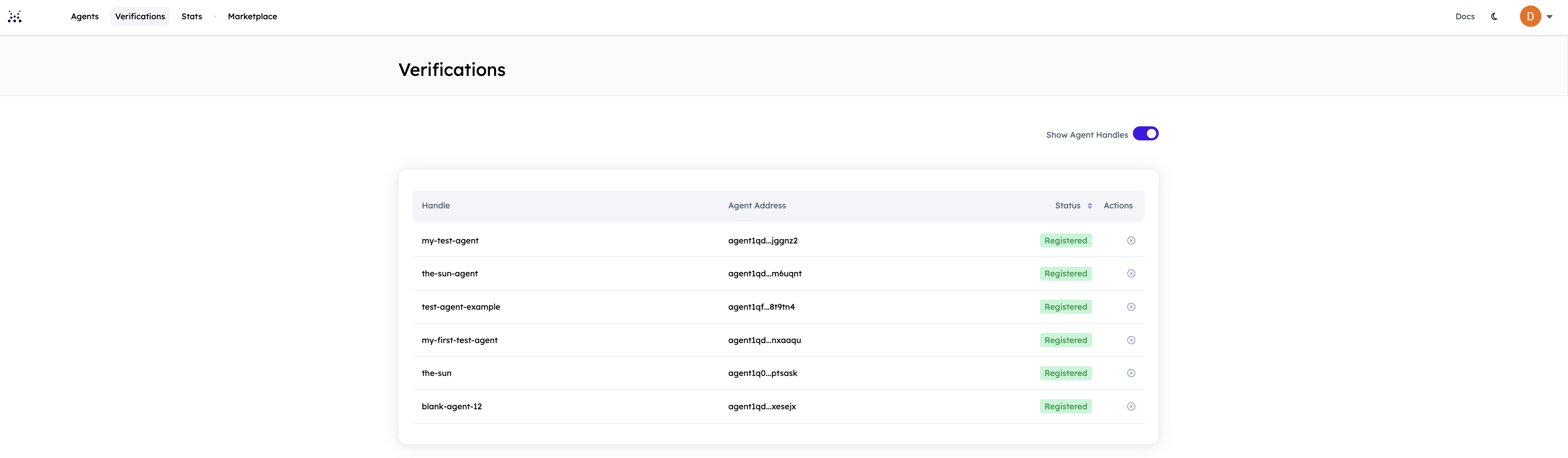Open the user account dropdown arrow
This screenshot has width=1568, height=458.
point(1549,16)
